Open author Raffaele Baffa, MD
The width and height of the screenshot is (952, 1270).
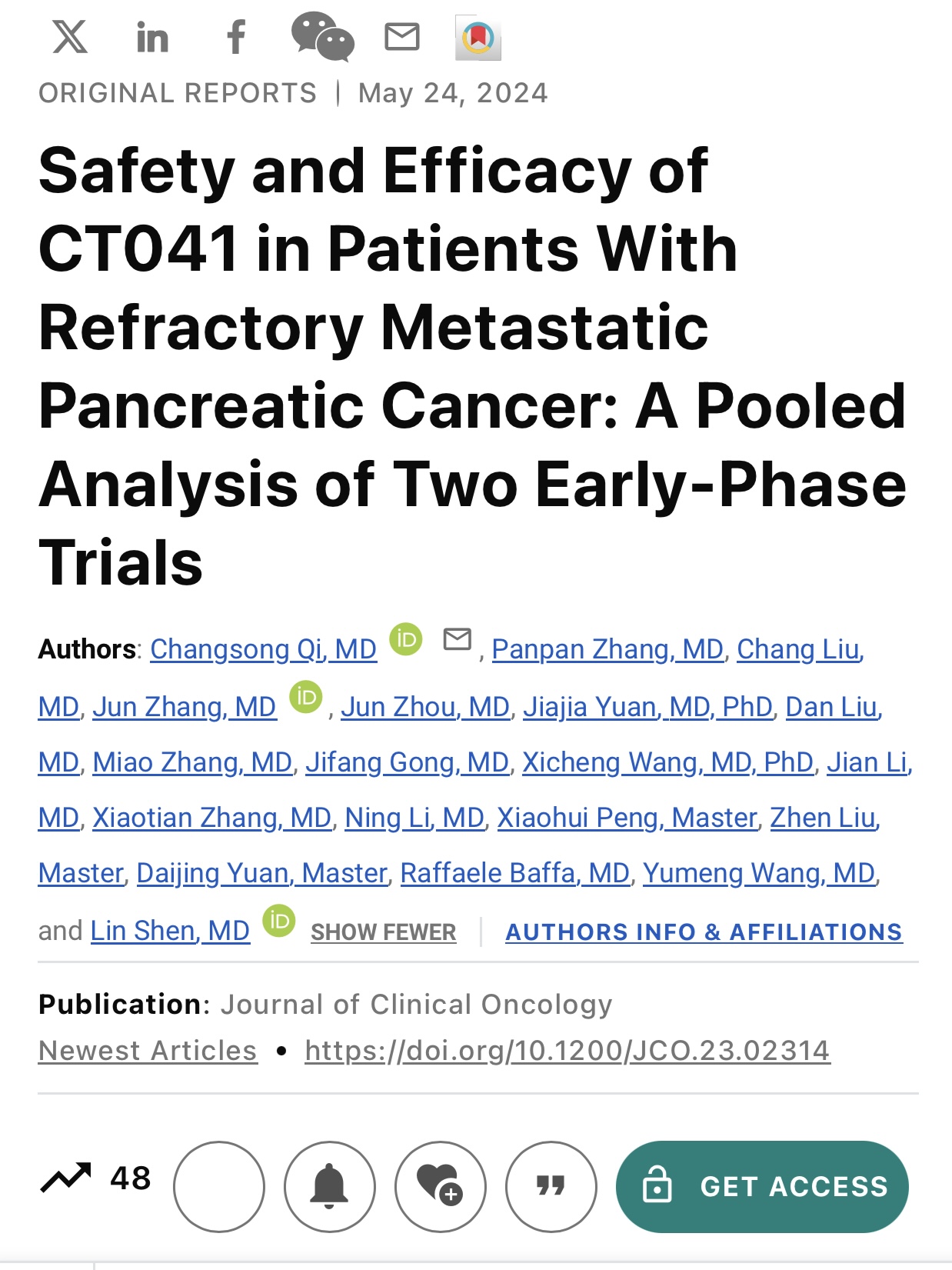(x=515, y=873)
